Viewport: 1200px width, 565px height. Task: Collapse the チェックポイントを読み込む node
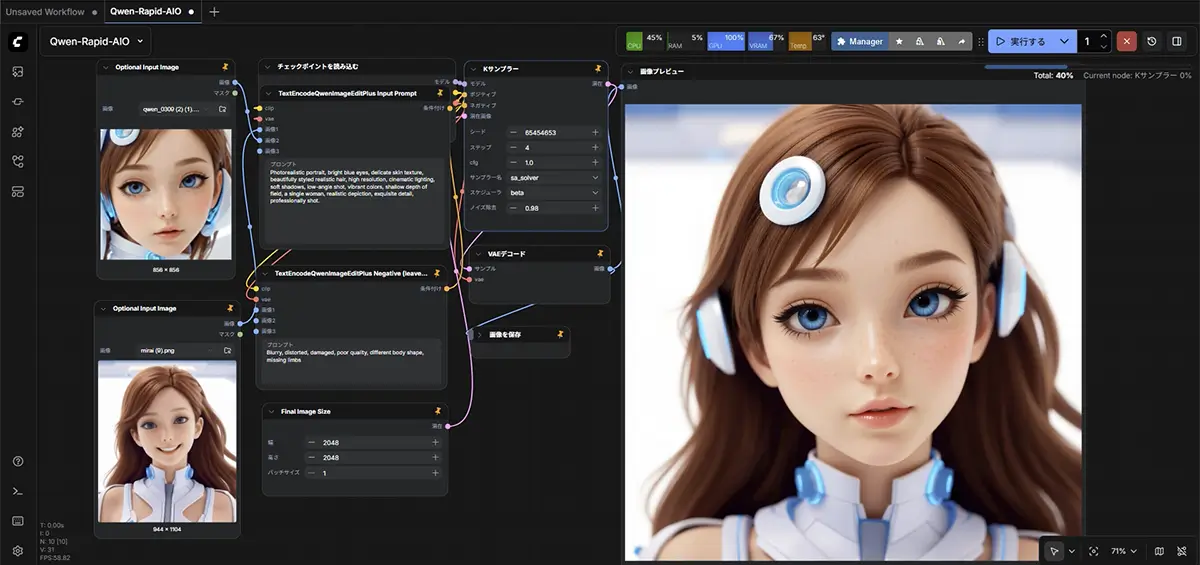coord(268,66)
